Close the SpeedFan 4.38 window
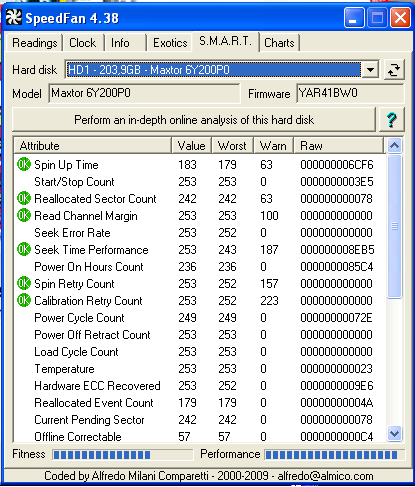This screenshot has width=415, height=487. [400, 18]
